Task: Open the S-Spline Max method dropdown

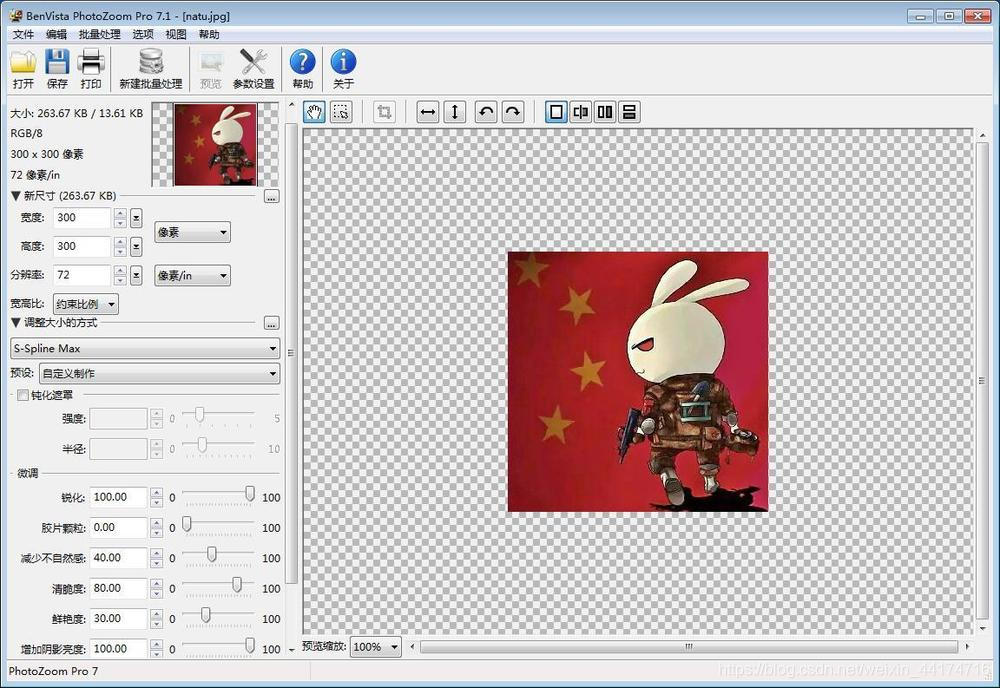Action: point(145,348)
